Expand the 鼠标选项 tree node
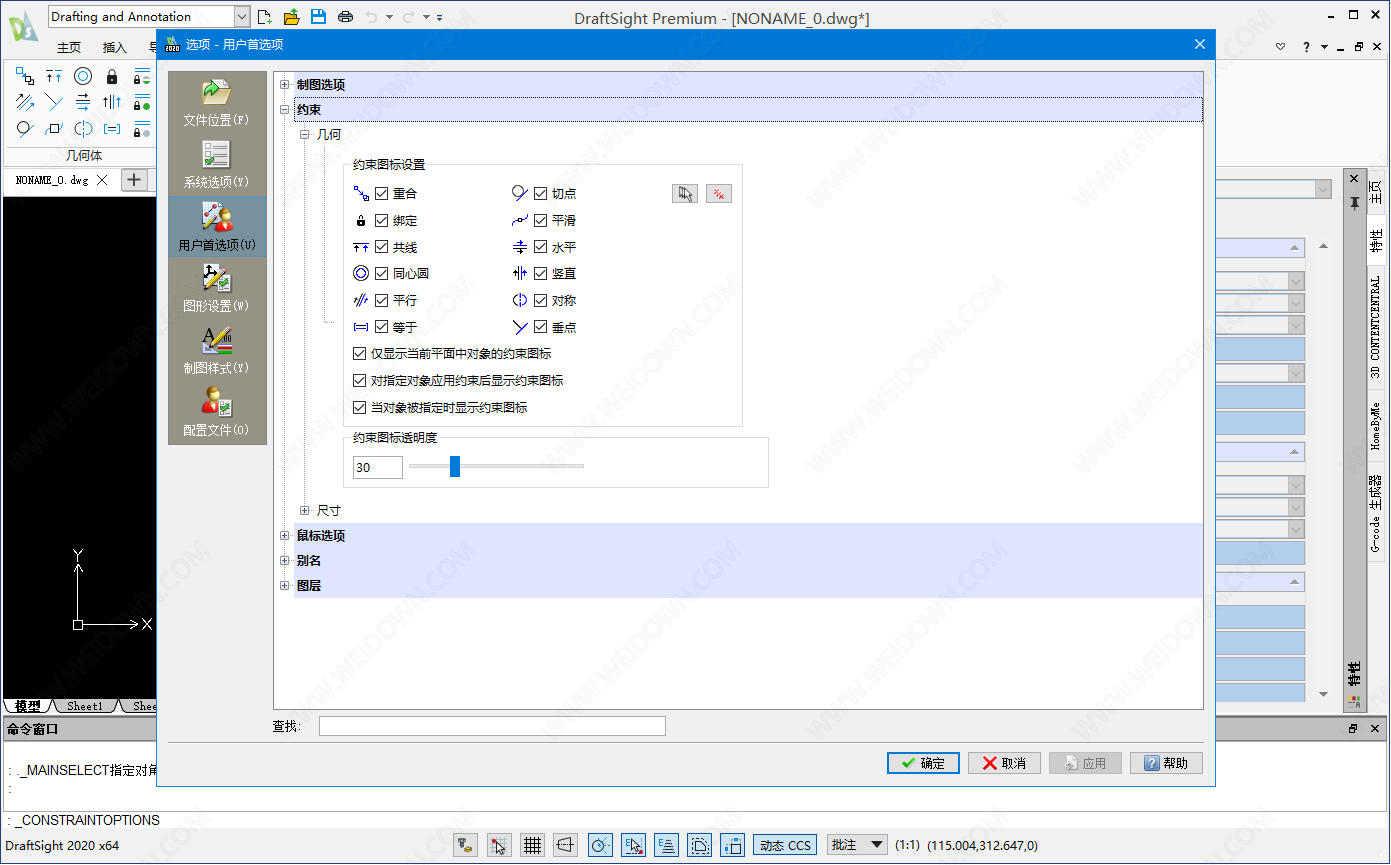The height and width of the screenshot is (865, 1391). (x=285, y=536)
